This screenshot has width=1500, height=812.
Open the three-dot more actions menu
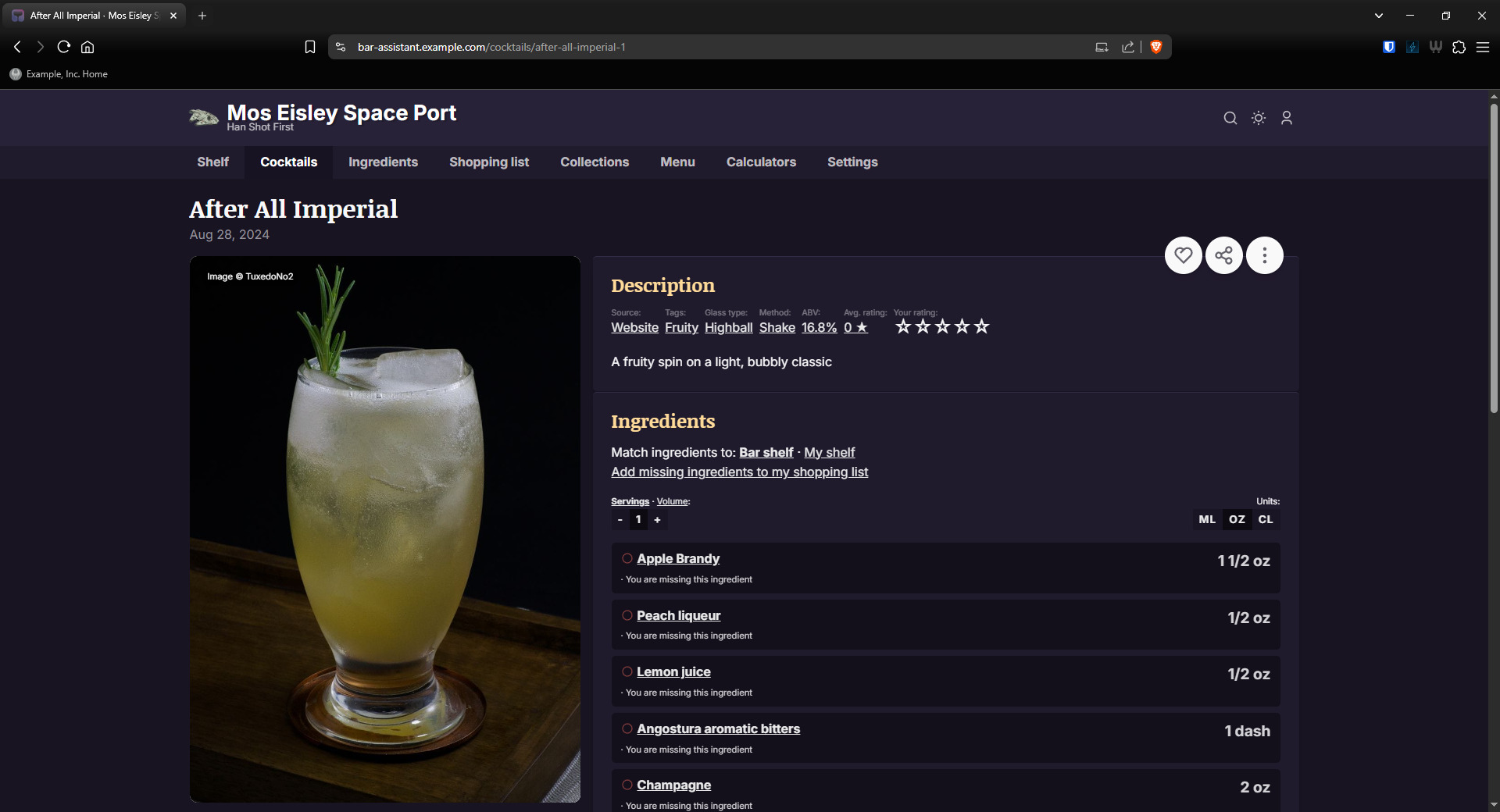[x=1264, y=255]
